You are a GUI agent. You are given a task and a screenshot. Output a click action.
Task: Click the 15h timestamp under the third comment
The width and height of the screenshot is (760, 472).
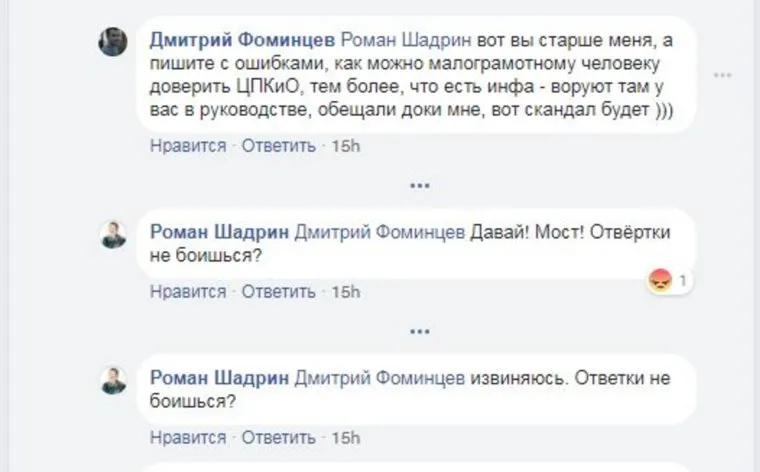coord(345,437)
